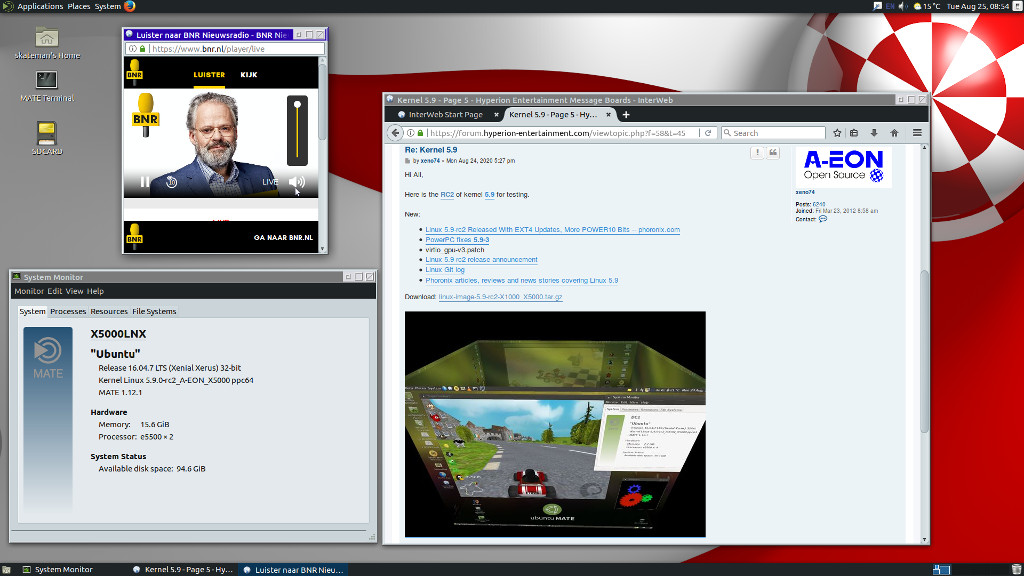1024x576 pixels.
Task: Click the site info icon in the BNR address bar
Action: point(133,49)
